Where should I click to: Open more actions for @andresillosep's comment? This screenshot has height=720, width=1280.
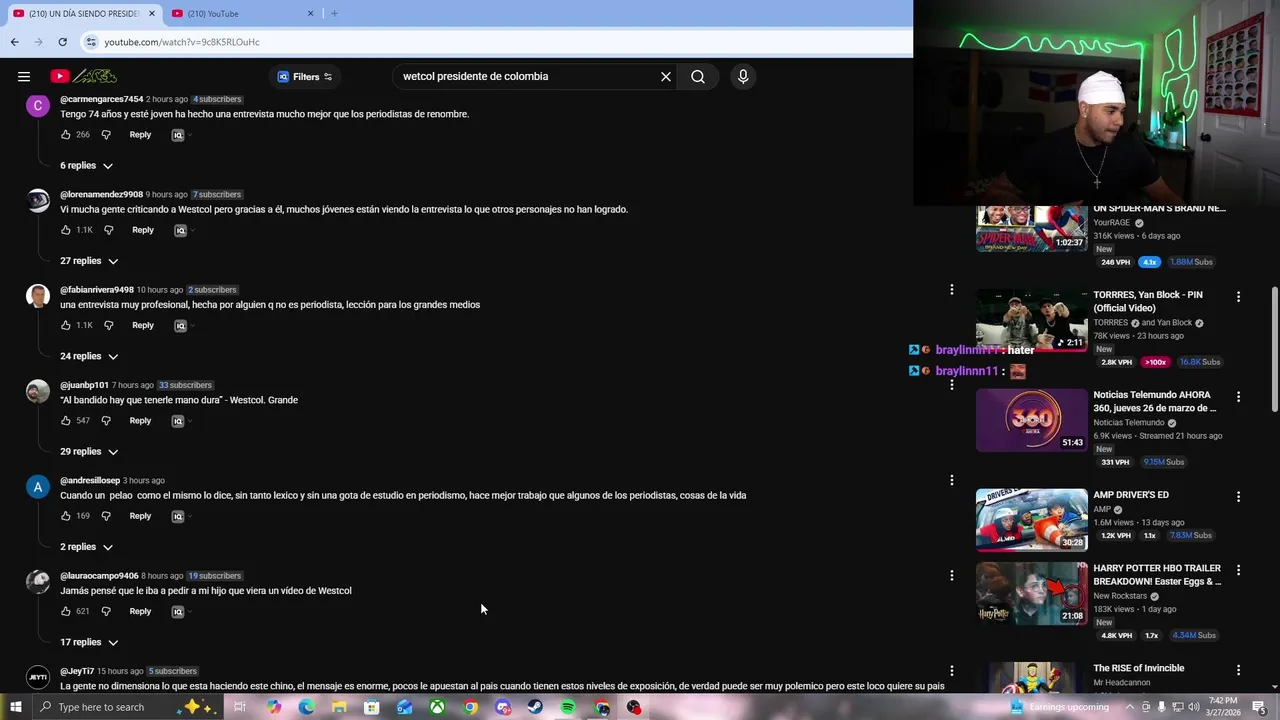[952, 480]
